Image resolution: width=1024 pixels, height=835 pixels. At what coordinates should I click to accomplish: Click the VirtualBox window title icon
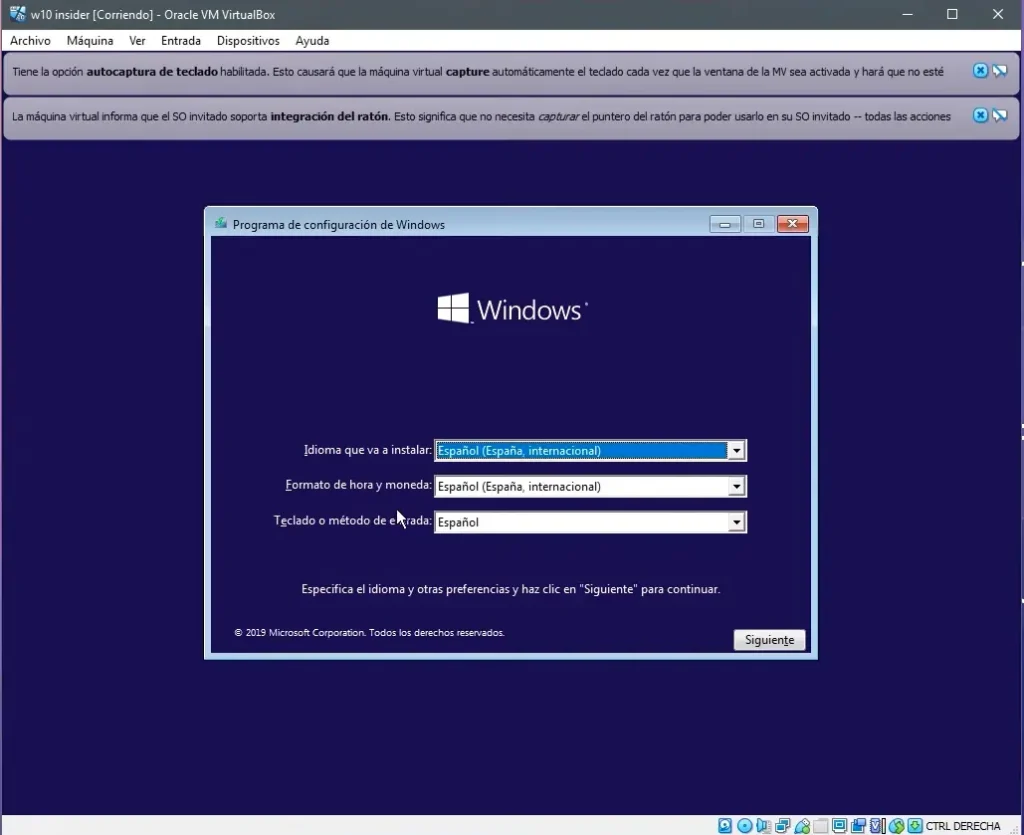tap(17, 14)
